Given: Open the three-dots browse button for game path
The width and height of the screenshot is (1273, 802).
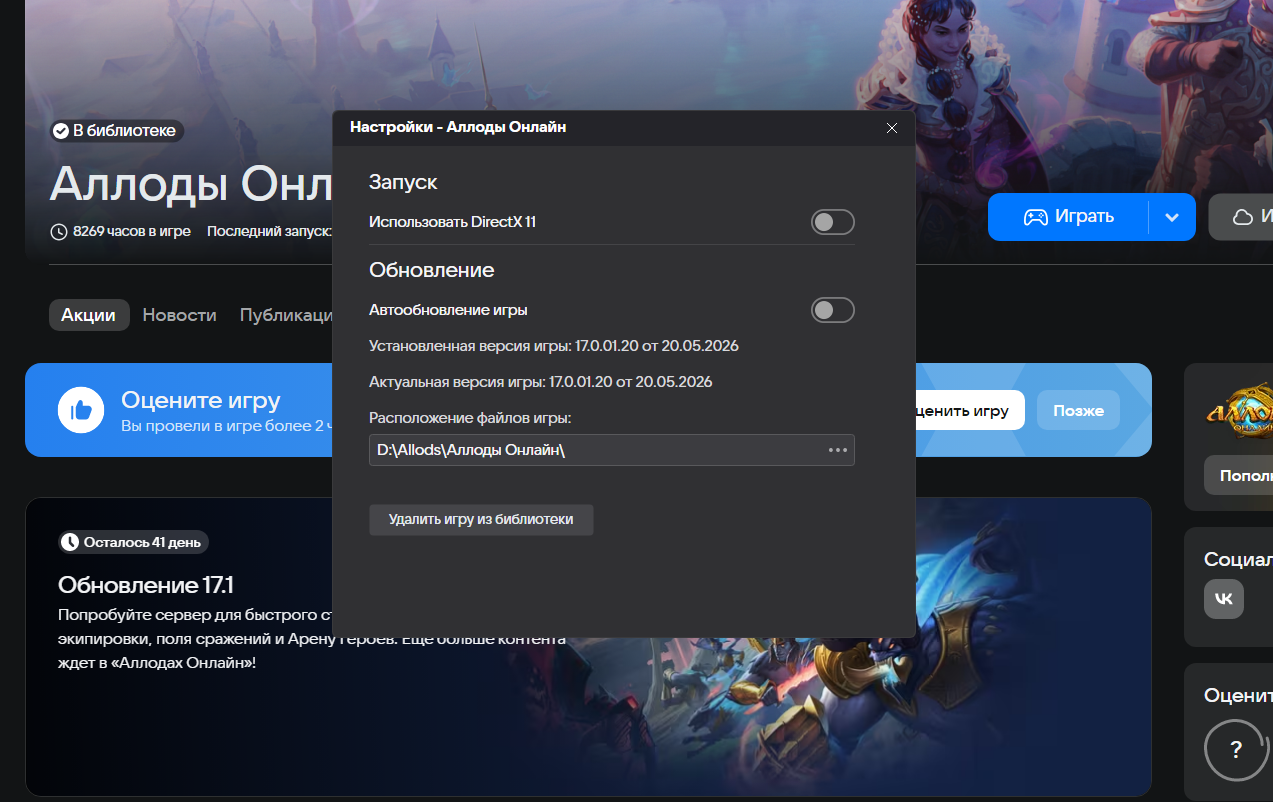Looking at the screenshot, I should pyautogui.click(x=838, y=450).
